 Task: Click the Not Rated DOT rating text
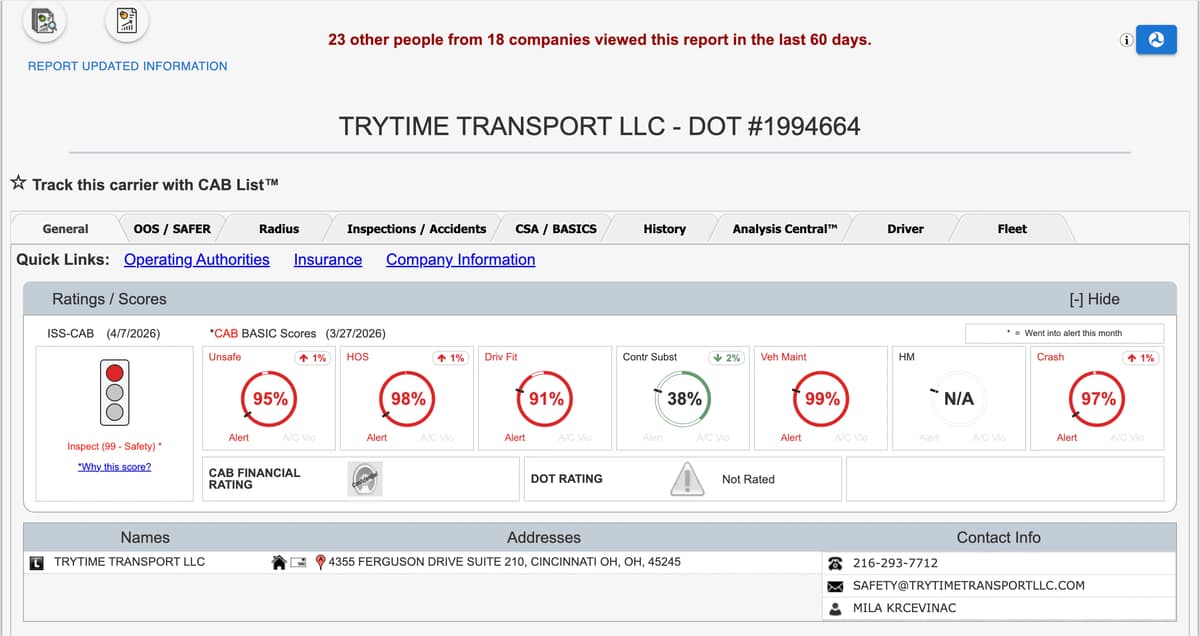(748, 480)
